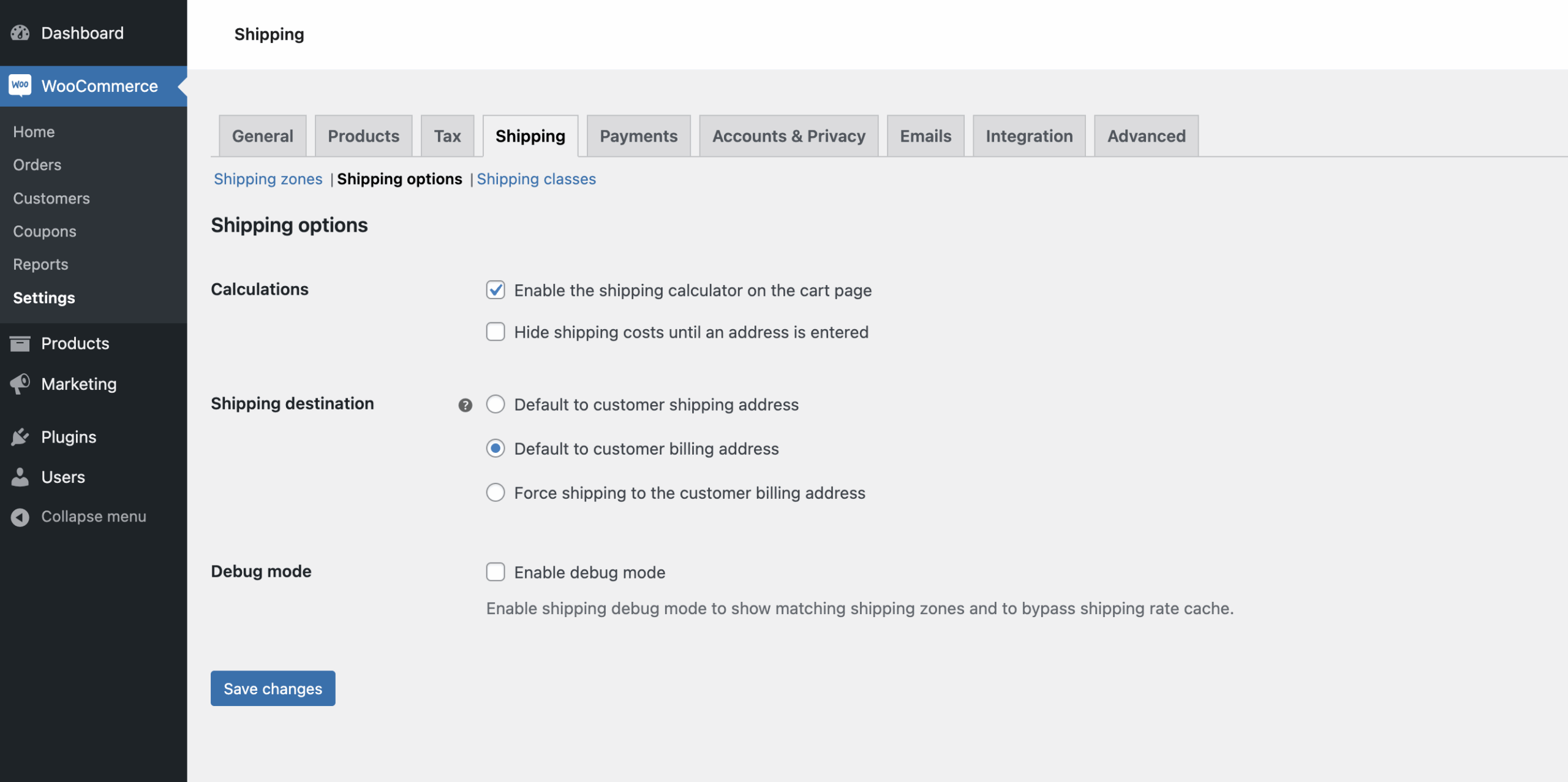Click the Save changes button
This screenshot has width=1568, height=782.
pyautogui.click(x=273, y=688)
